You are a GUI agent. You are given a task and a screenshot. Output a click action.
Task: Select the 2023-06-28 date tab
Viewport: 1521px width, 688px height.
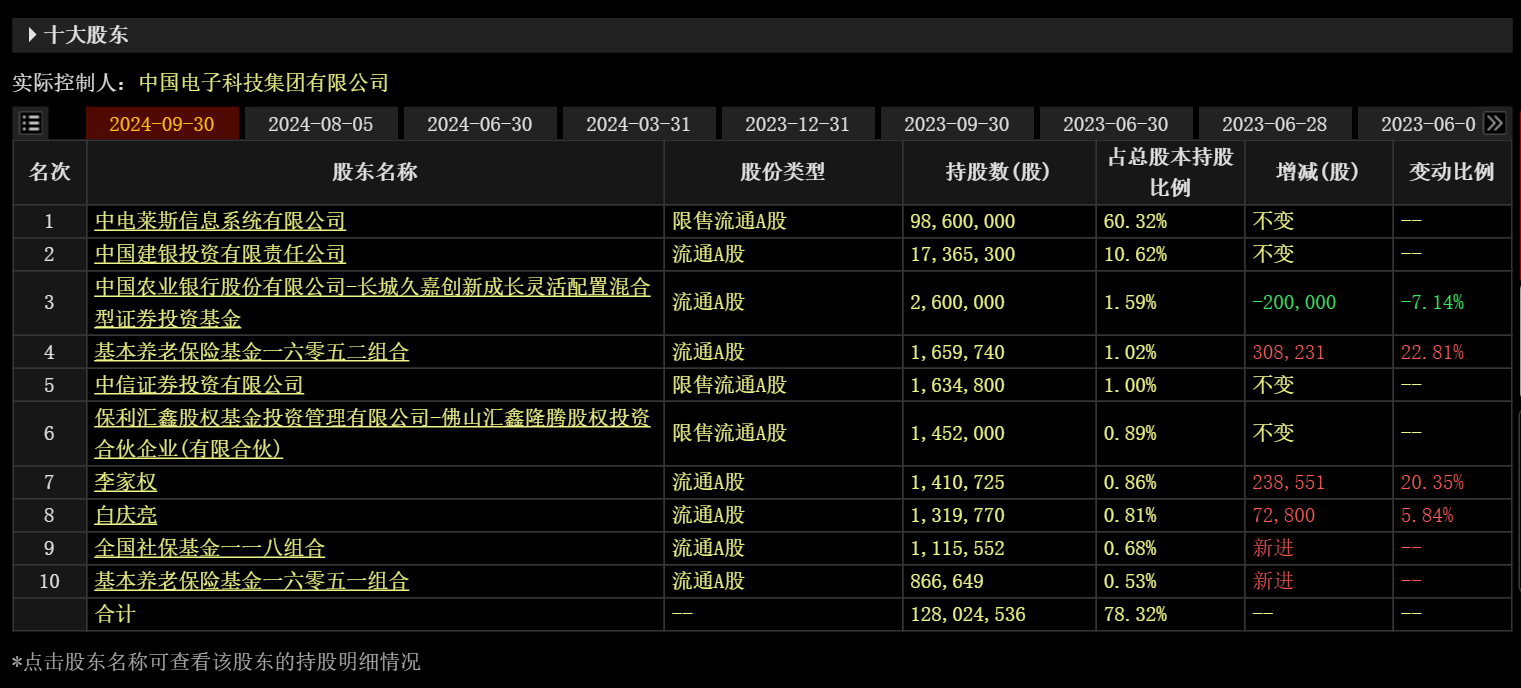click(x=1274, y=124)
